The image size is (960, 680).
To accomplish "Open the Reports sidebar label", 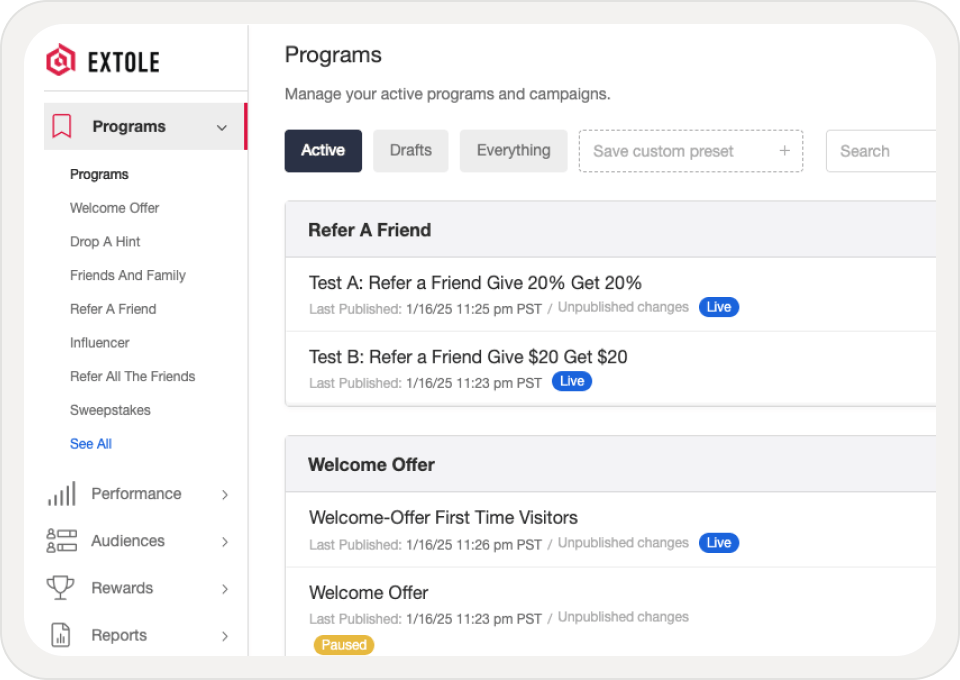I will (119, 635).
